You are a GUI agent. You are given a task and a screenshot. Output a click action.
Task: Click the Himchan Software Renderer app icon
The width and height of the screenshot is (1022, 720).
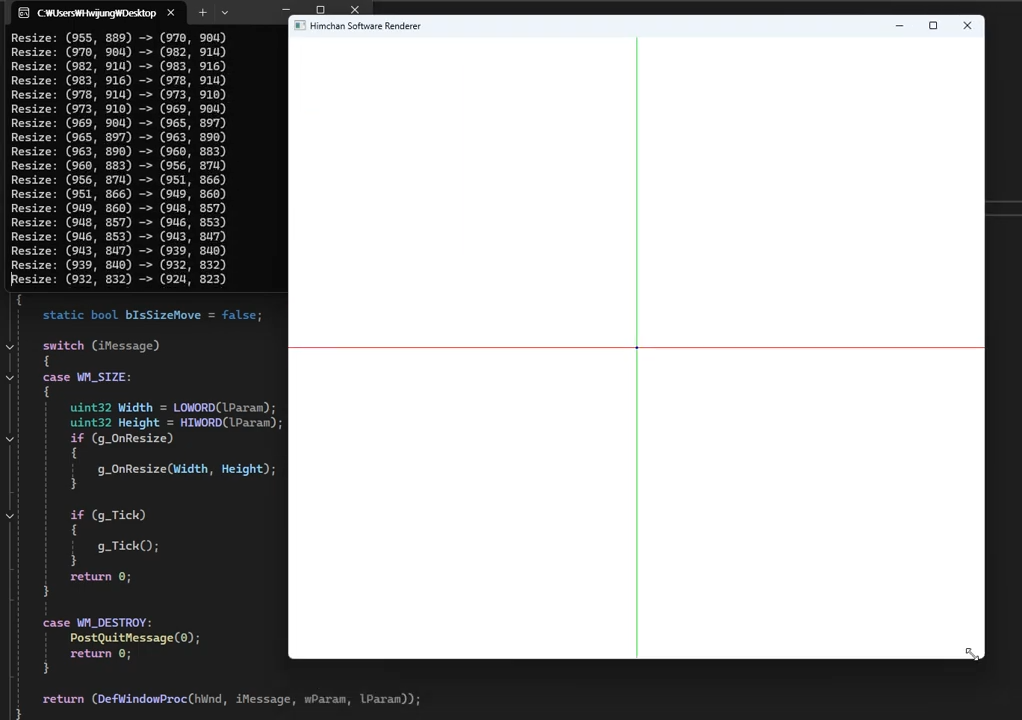299,26
